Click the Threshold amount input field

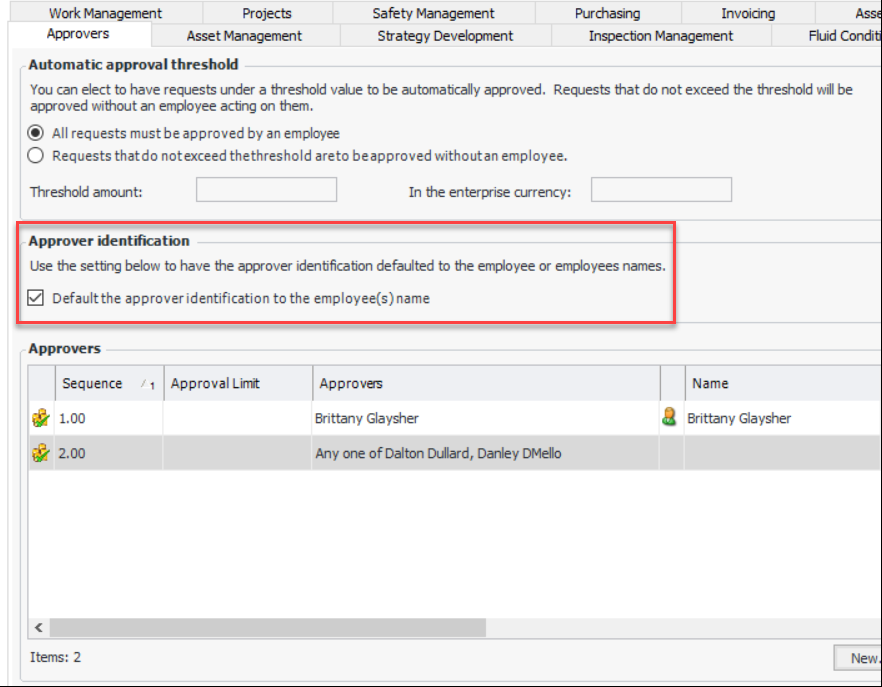coord(266,190)
